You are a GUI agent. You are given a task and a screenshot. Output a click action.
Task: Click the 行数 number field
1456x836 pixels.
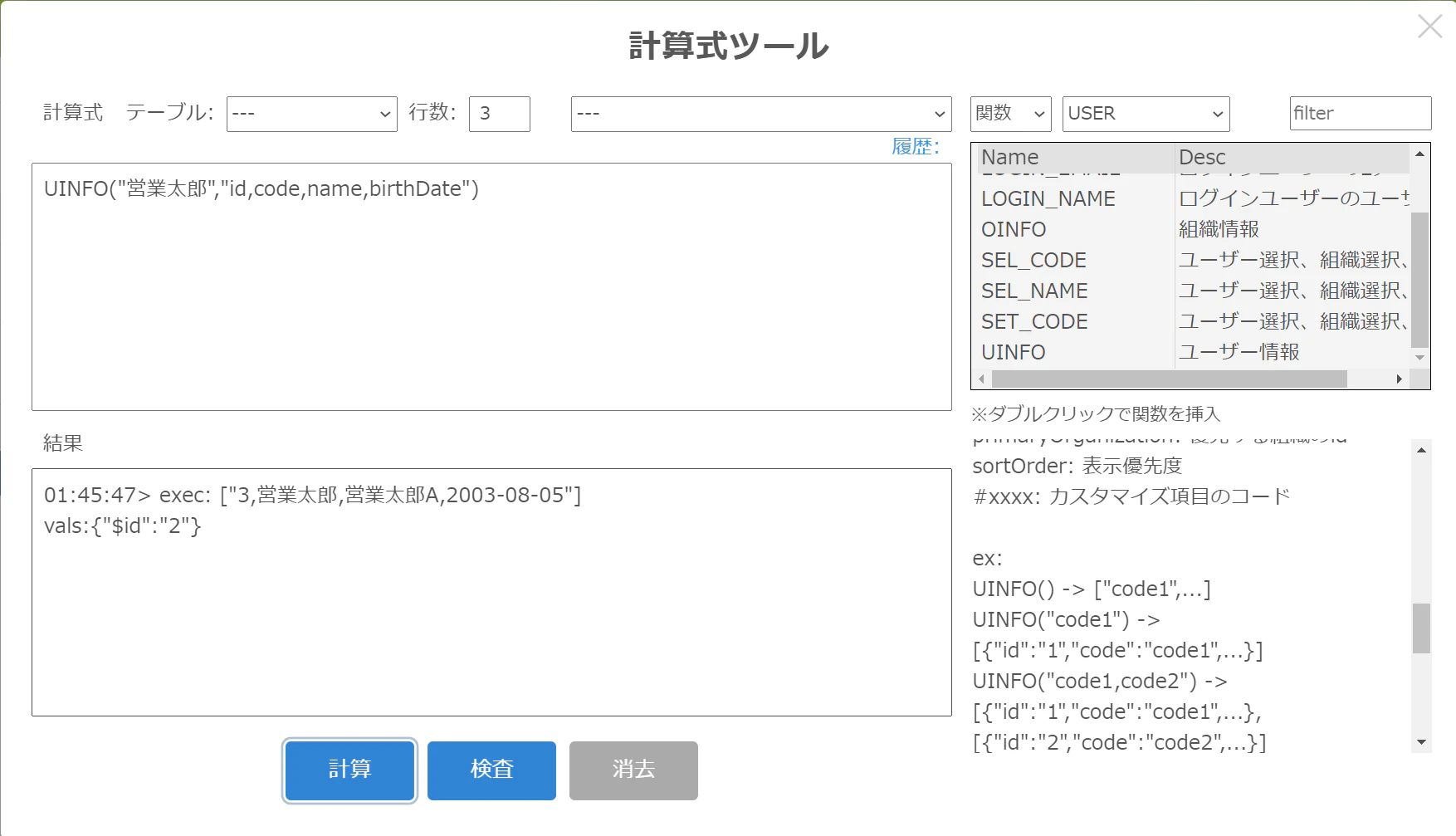(500, 114)
